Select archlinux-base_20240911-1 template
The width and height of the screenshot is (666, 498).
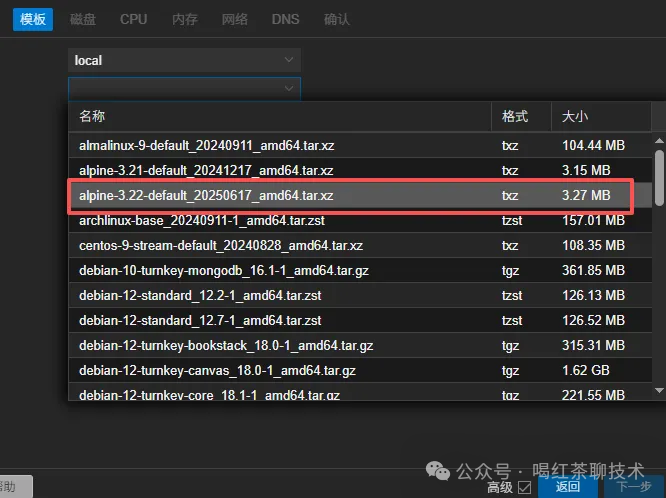pos(360,221)
